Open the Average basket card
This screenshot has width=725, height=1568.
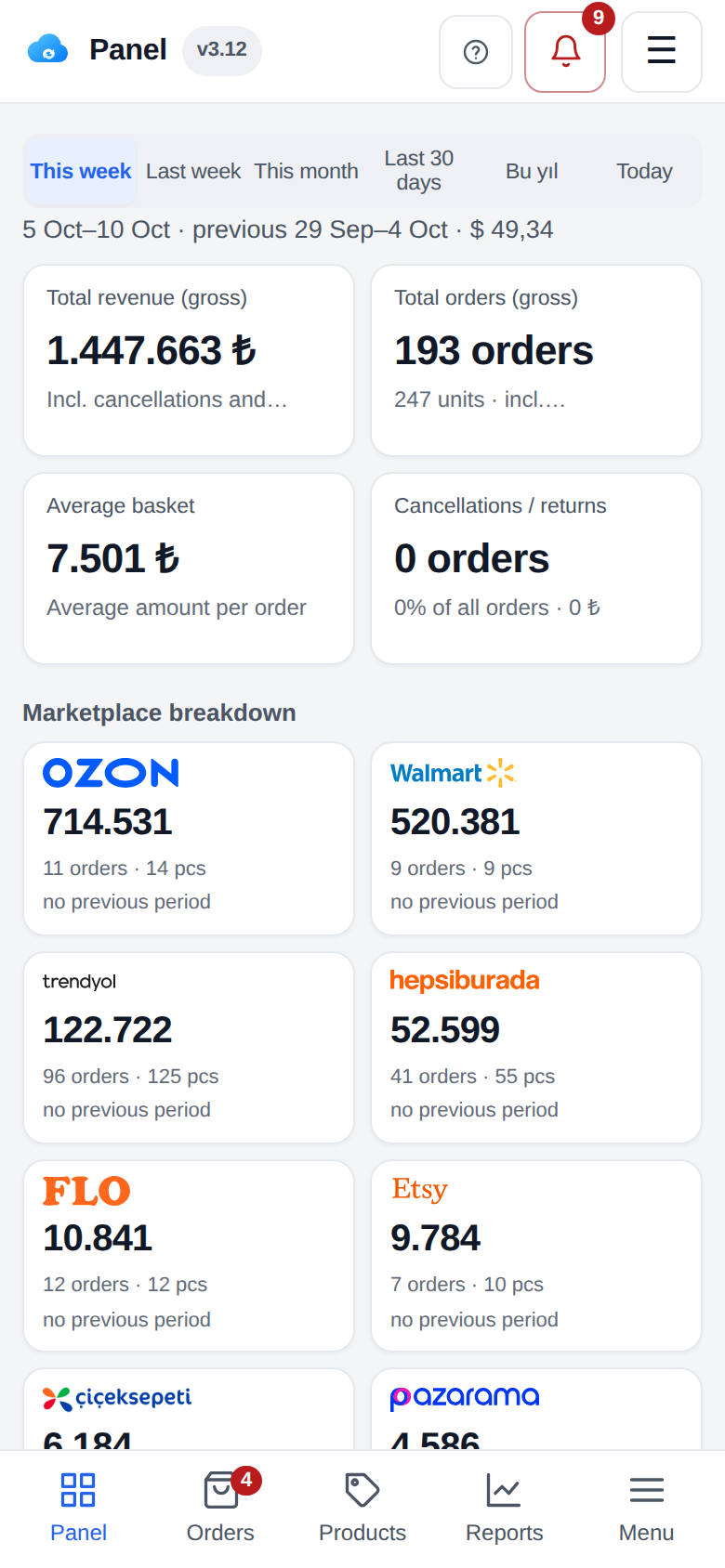[x=189, y=568]
